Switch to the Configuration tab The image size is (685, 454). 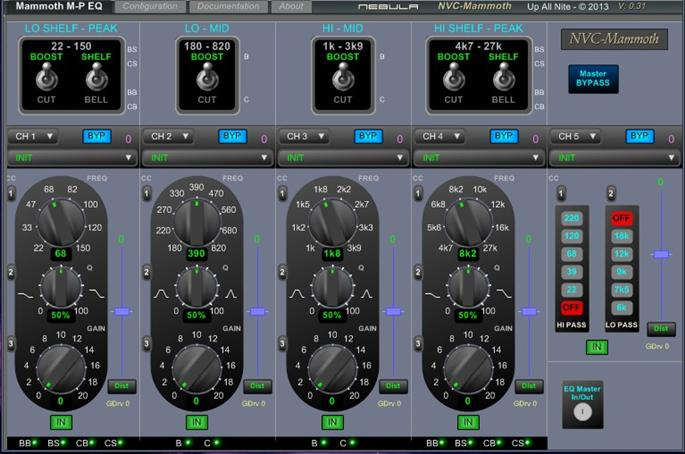click(150, 6)
